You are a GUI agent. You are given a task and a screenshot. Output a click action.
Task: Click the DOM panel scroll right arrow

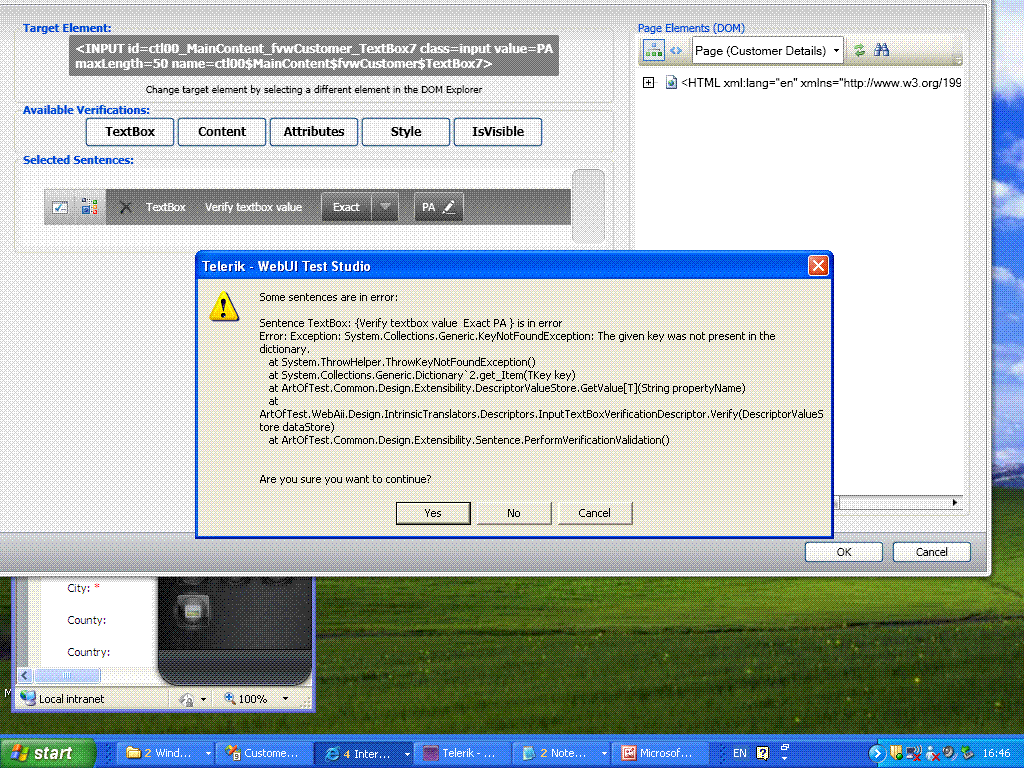[x=955, y=502]
